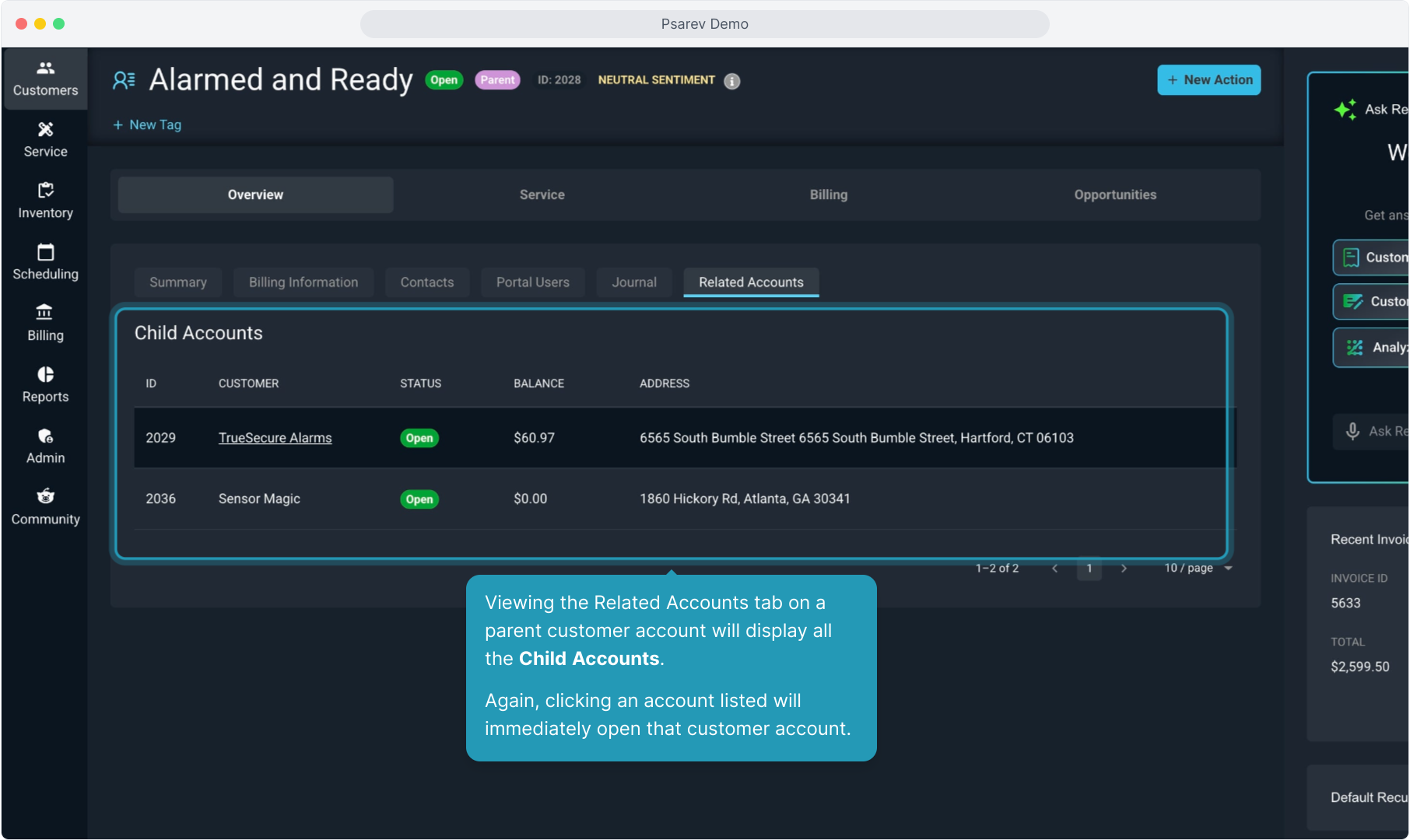Open the Customers section in sidebar

(x=45, y=79)
